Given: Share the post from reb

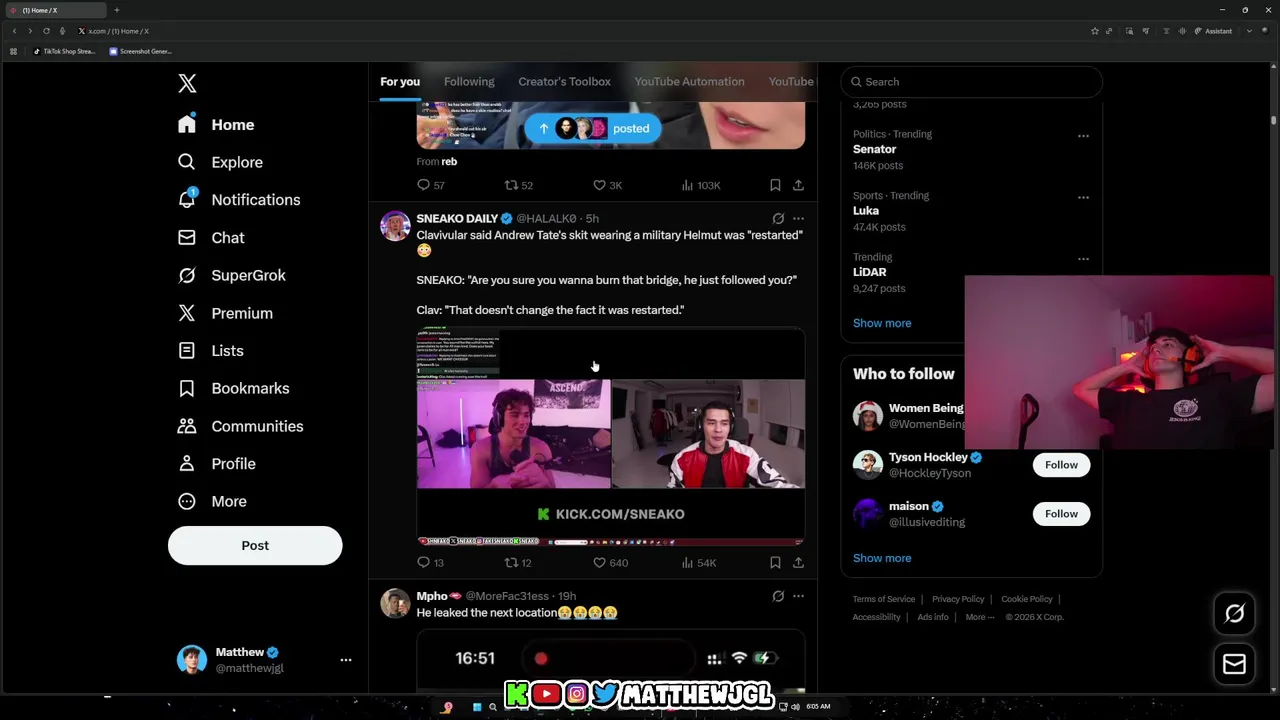Looking at the screenshot, I should 798,185.
